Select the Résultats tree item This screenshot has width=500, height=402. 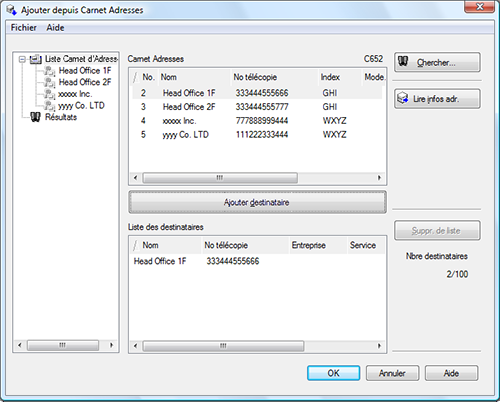pyautogui.click(x=61, y=117)
